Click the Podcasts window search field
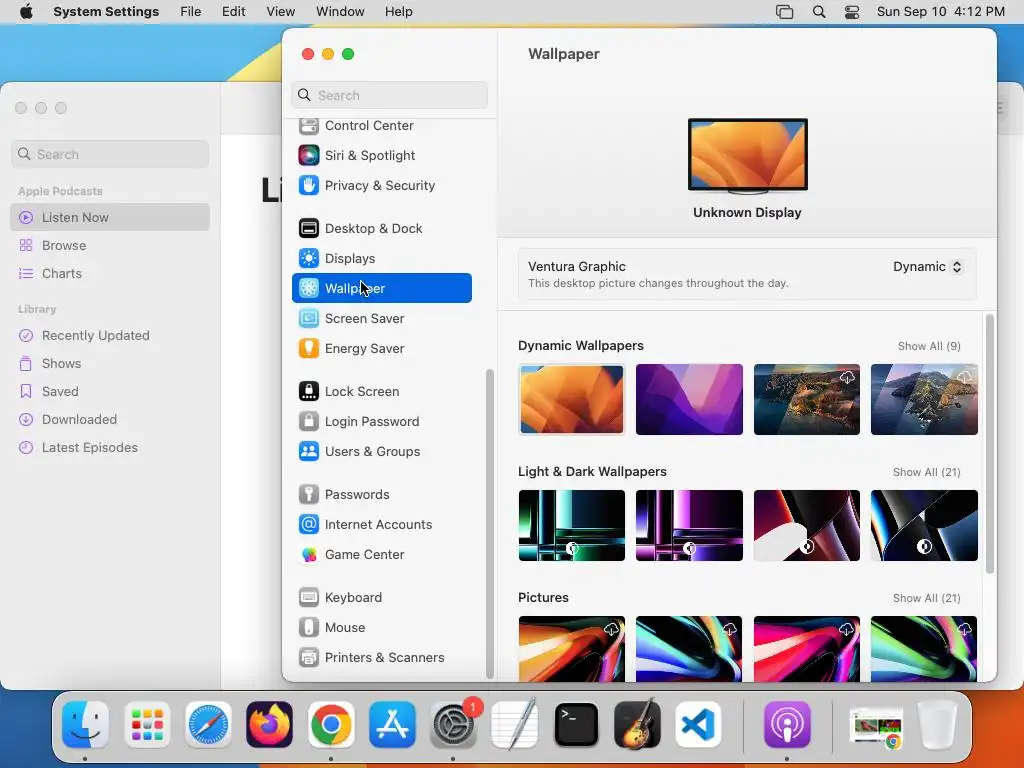The width and height of the screenshot is (1024, 768). click(x=110, y=154)
